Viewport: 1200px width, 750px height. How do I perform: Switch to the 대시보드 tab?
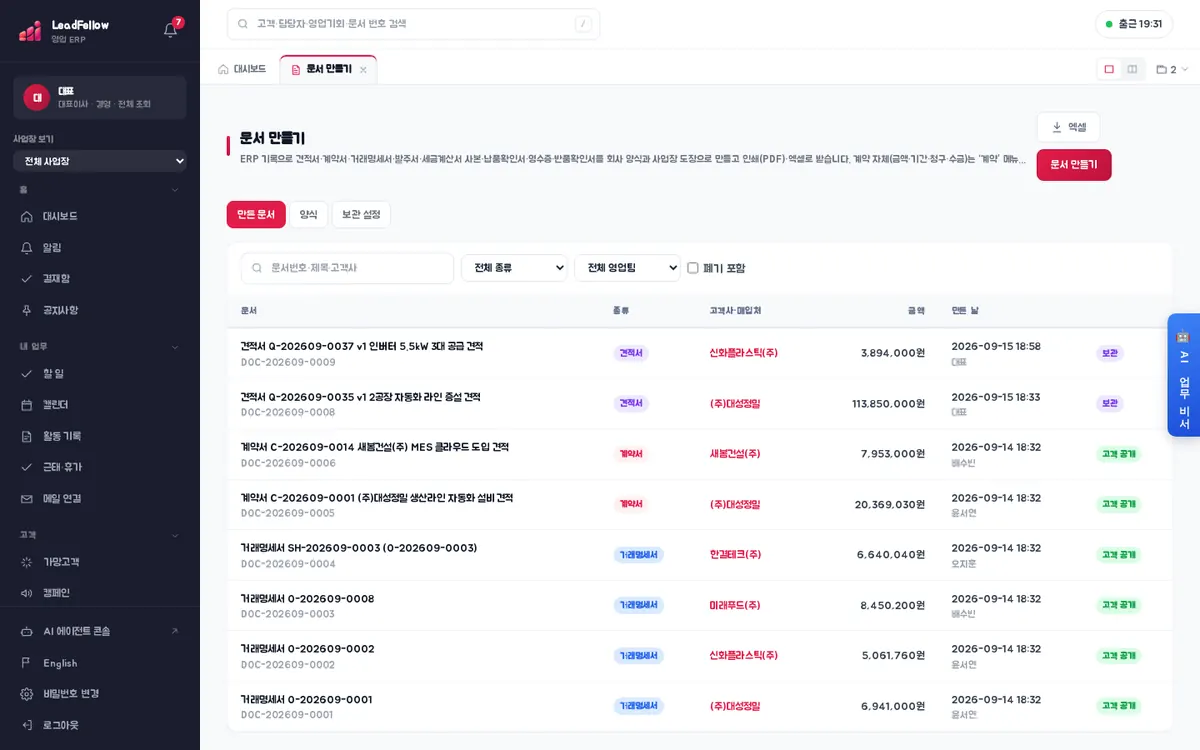(242, 69)
